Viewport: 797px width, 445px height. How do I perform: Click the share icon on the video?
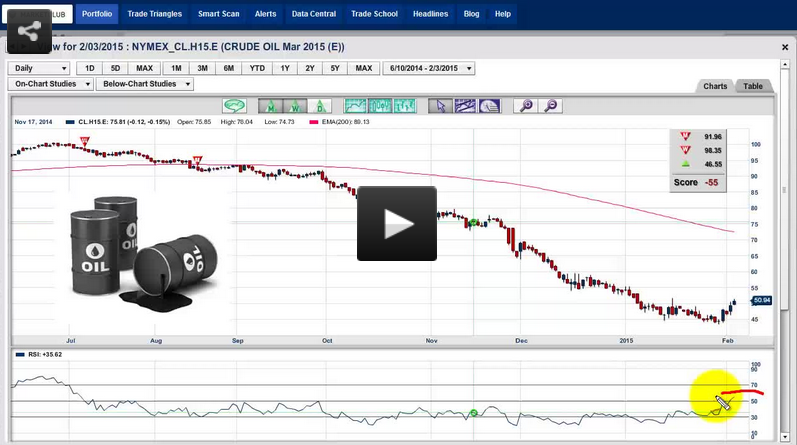(x=29, y=32)
